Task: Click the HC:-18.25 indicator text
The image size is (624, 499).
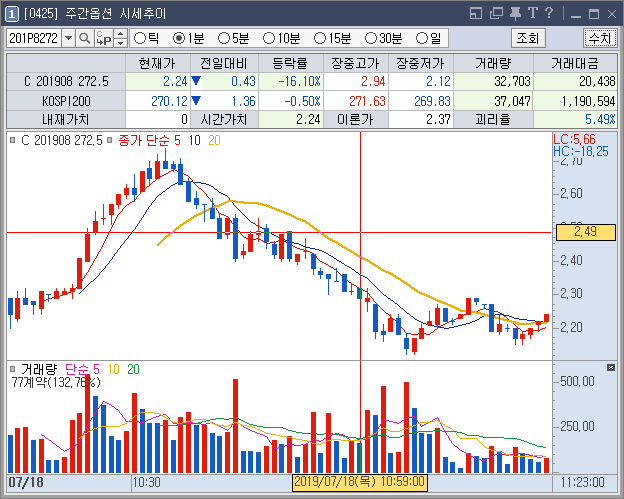Action: 581,151
